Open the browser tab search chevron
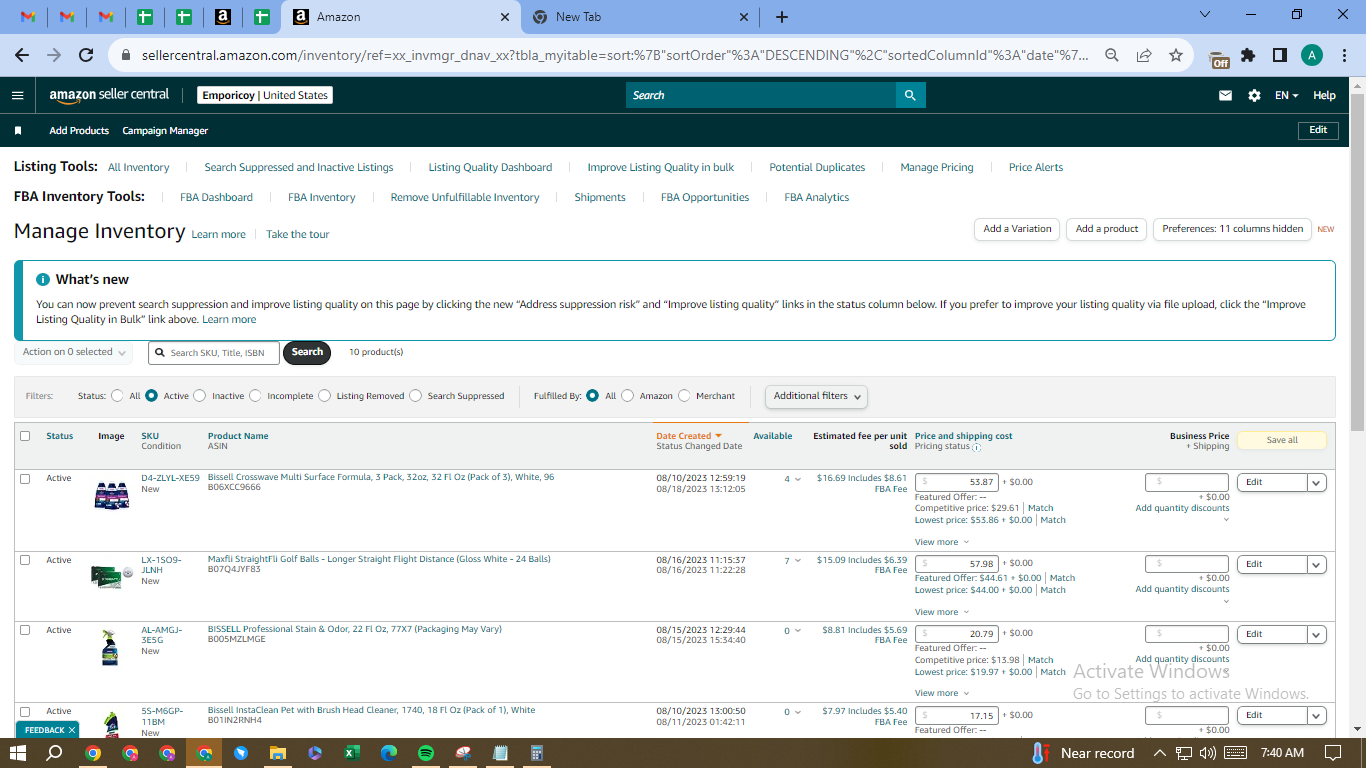 pos(1204,15)
